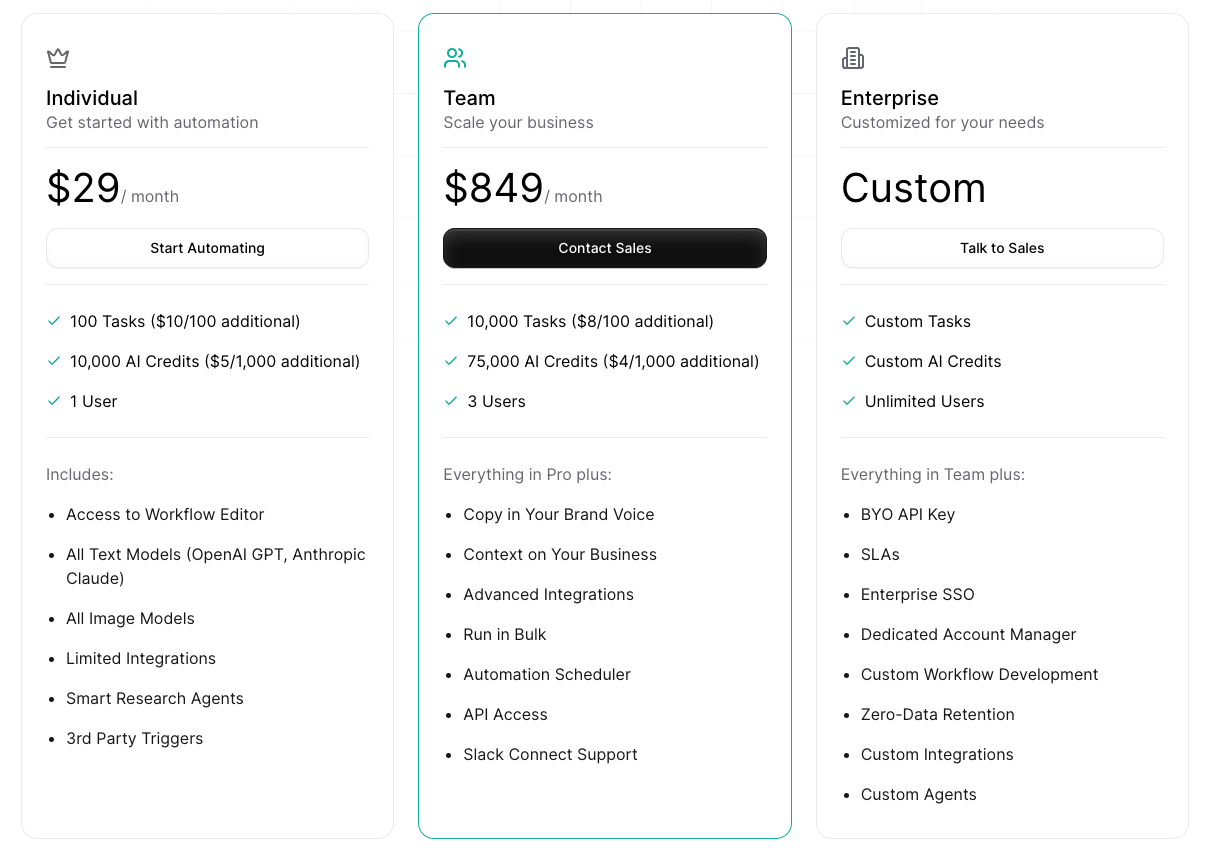The width and height of the screenshot is (1209, 863).
Task: Click checkmark next to 10,000 AI Credits
Action: point(54,361)
